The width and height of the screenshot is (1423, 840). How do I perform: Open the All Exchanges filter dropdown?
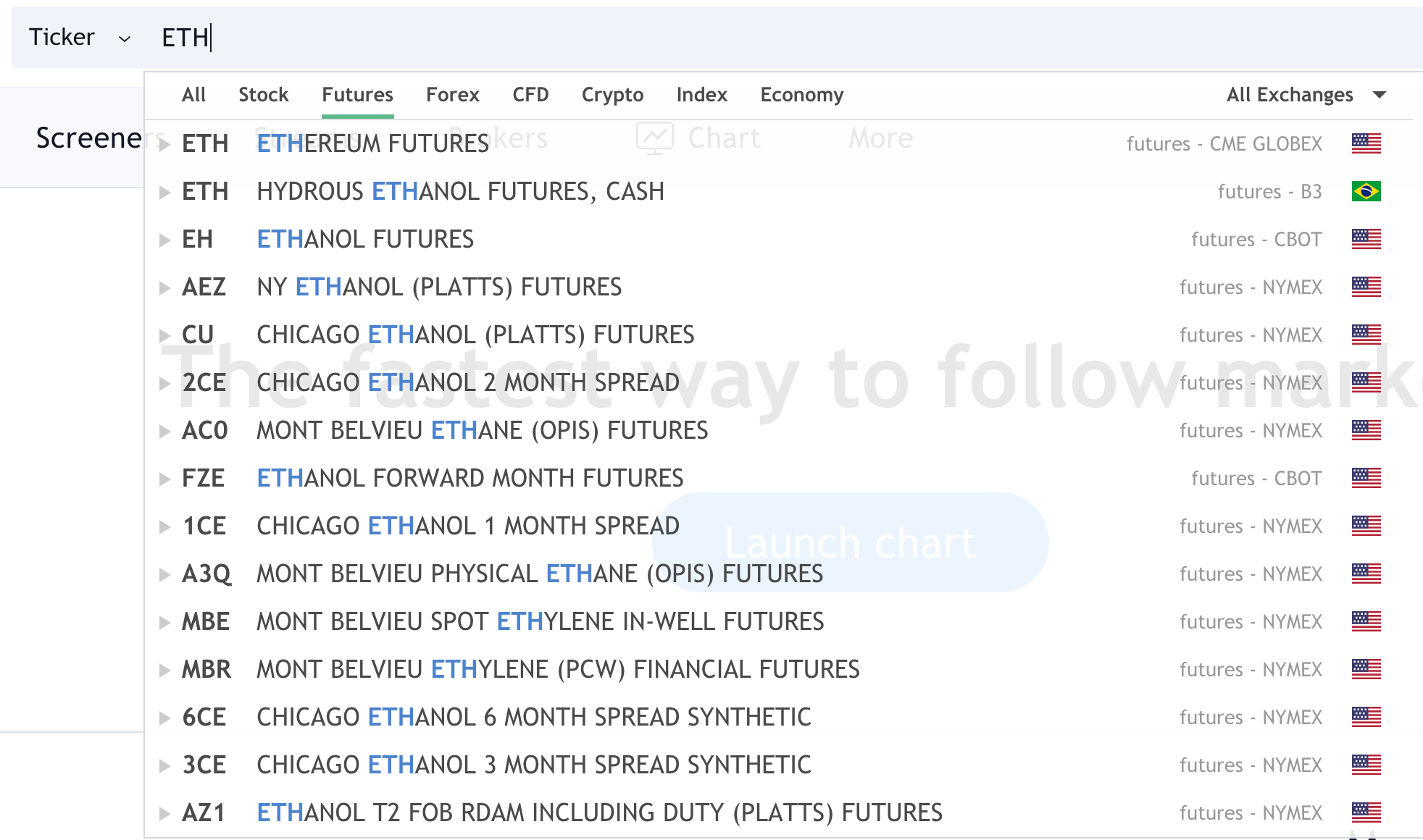1306,95
